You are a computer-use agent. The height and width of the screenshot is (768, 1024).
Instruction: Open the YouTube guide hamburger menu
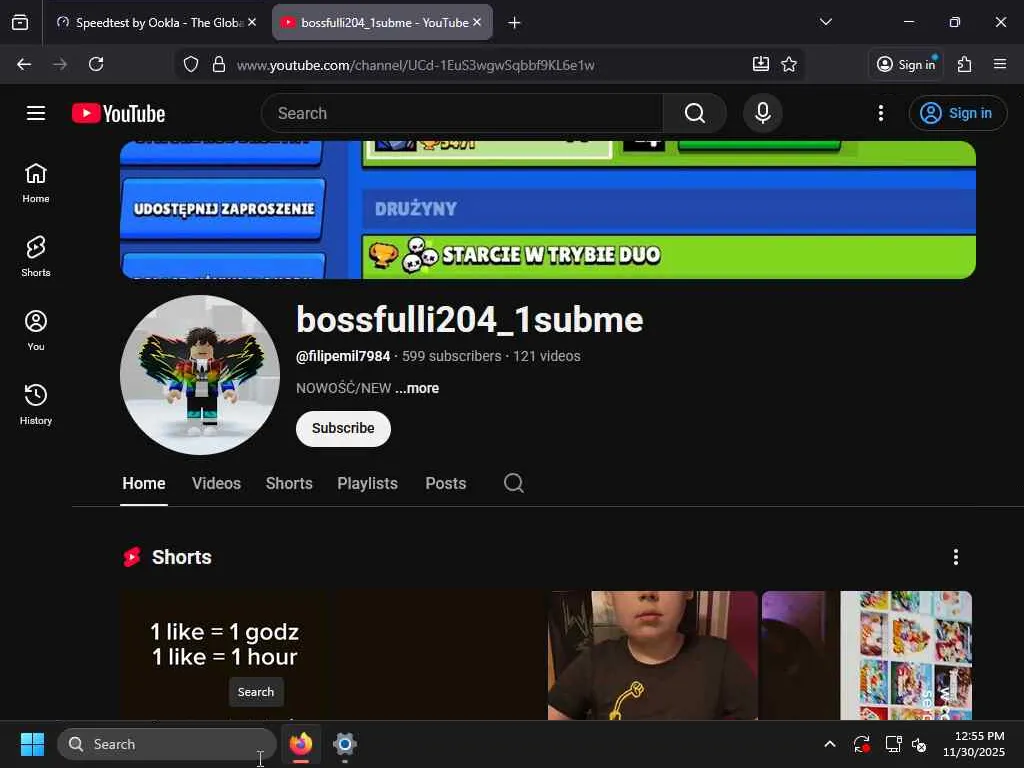[36, 113]
